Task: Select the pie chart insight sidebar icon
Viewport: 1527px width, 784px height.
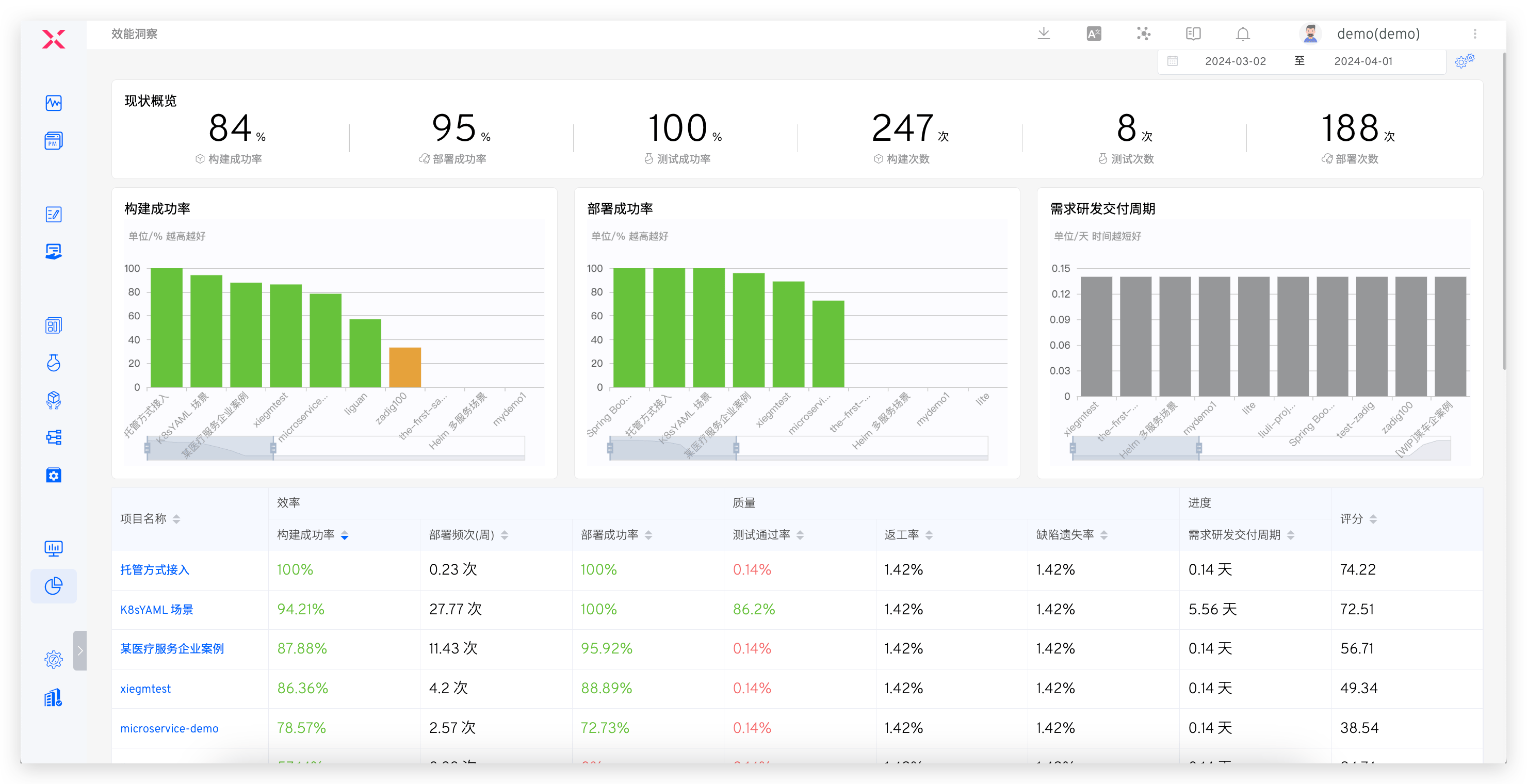Action: [53, 586]
